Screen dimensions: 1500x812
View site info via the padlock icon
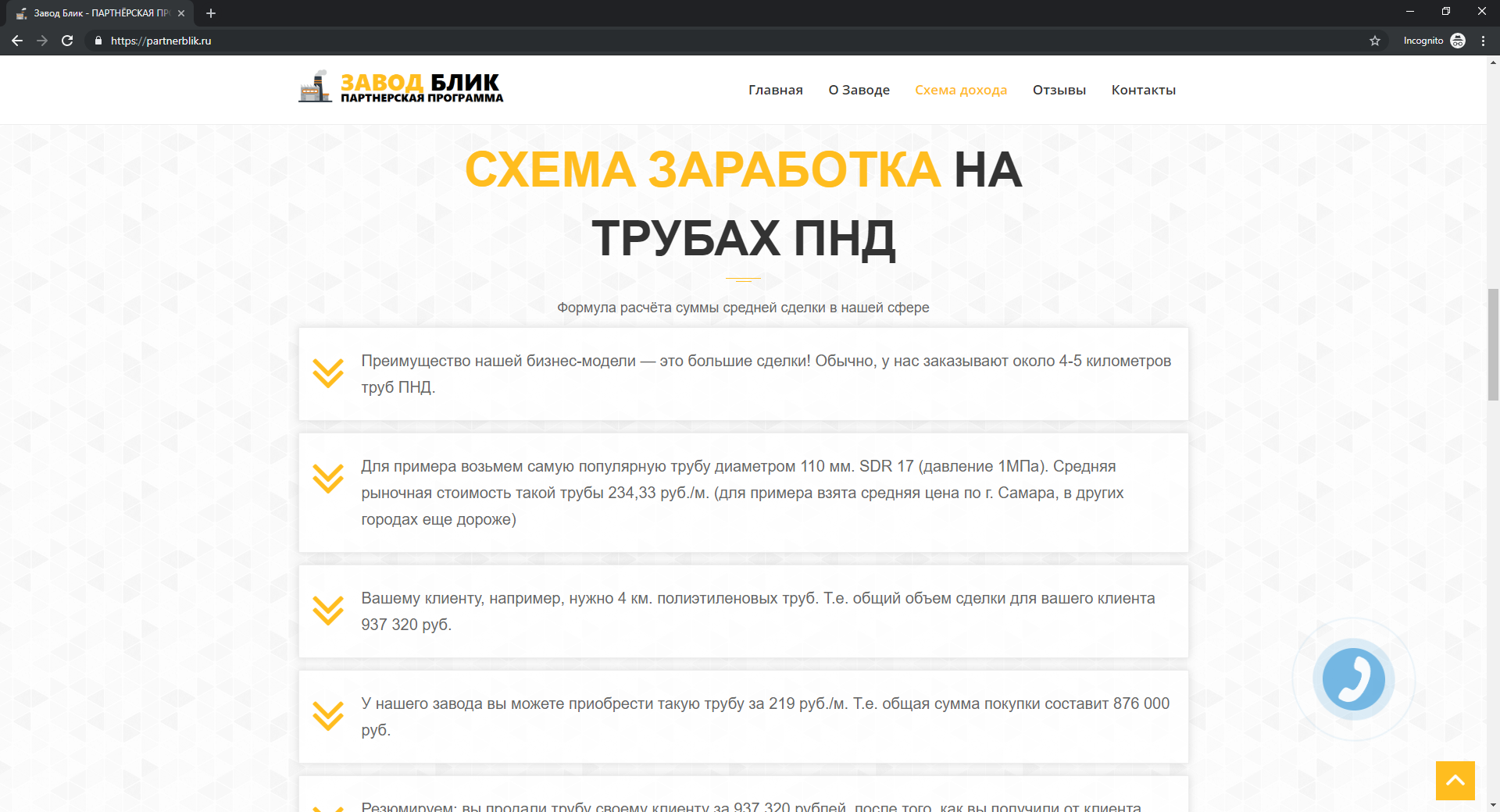point(98,41)
